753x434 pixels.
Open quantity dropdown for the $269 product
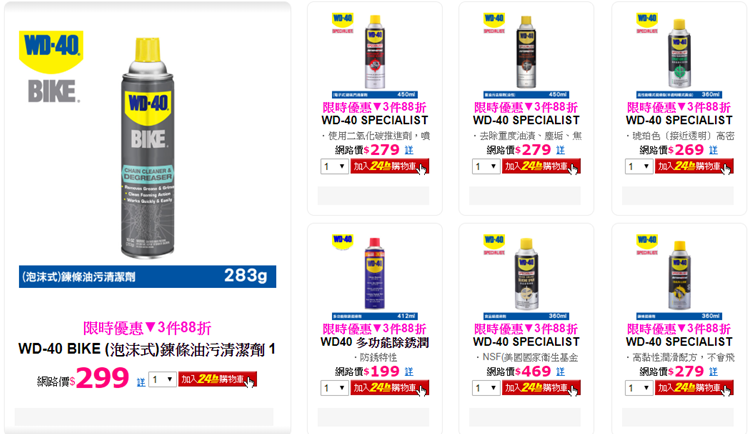click(639, 167)
